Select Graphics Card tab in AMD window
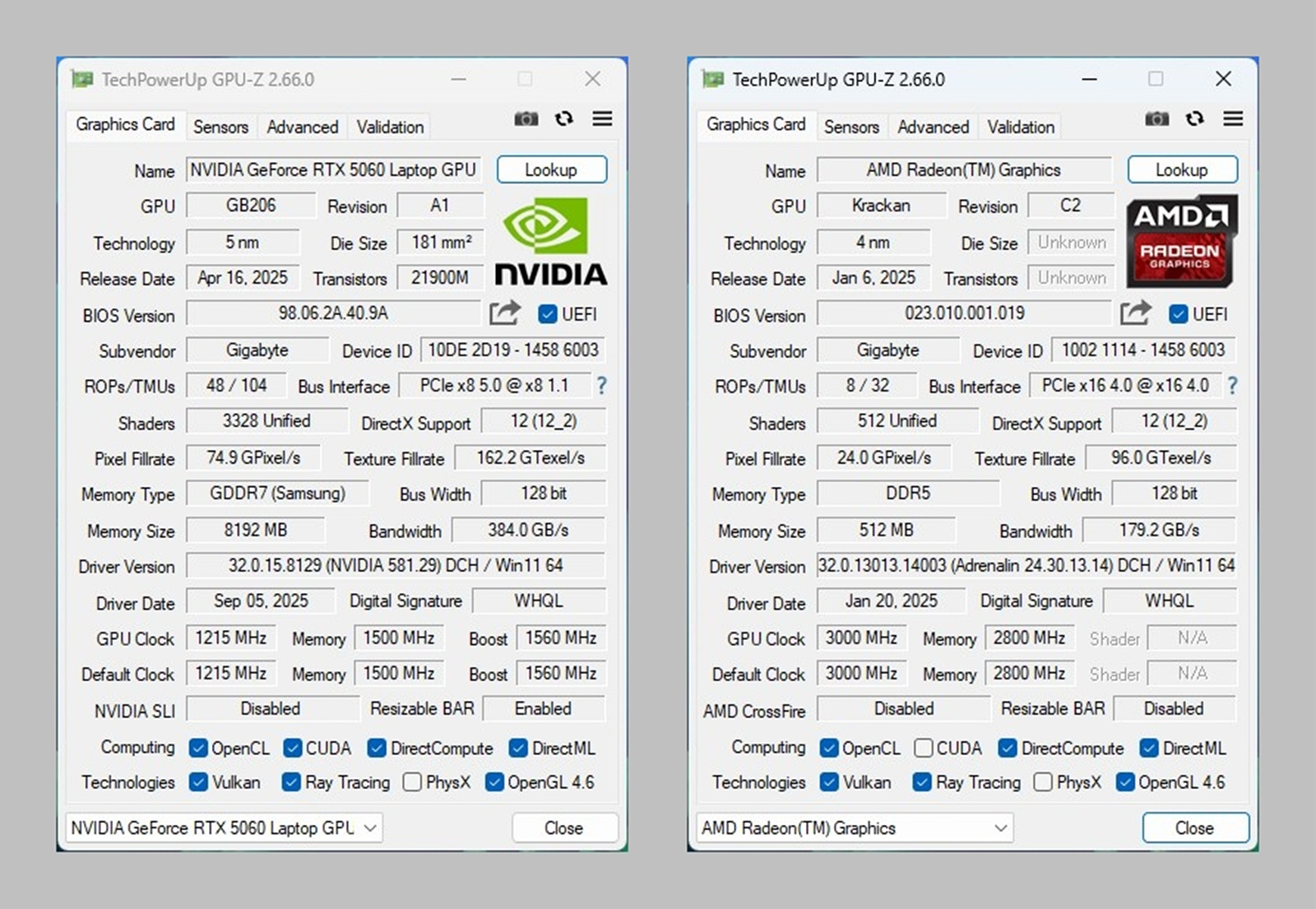 (x=756, y=124)
